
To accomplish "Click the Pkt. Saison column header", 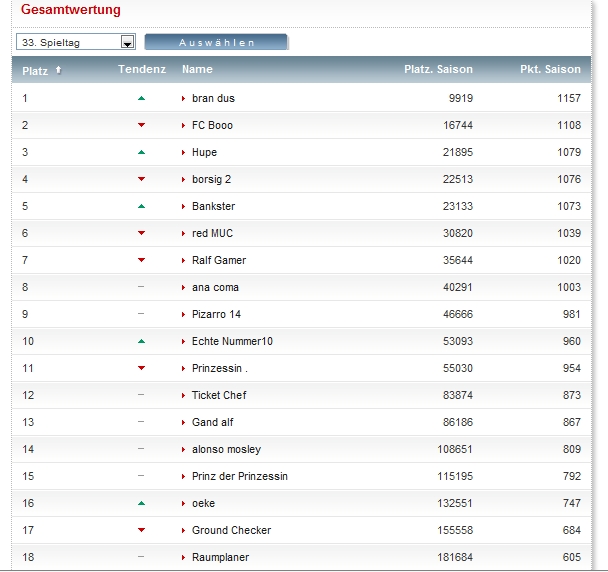I will (x=550, y=69).
